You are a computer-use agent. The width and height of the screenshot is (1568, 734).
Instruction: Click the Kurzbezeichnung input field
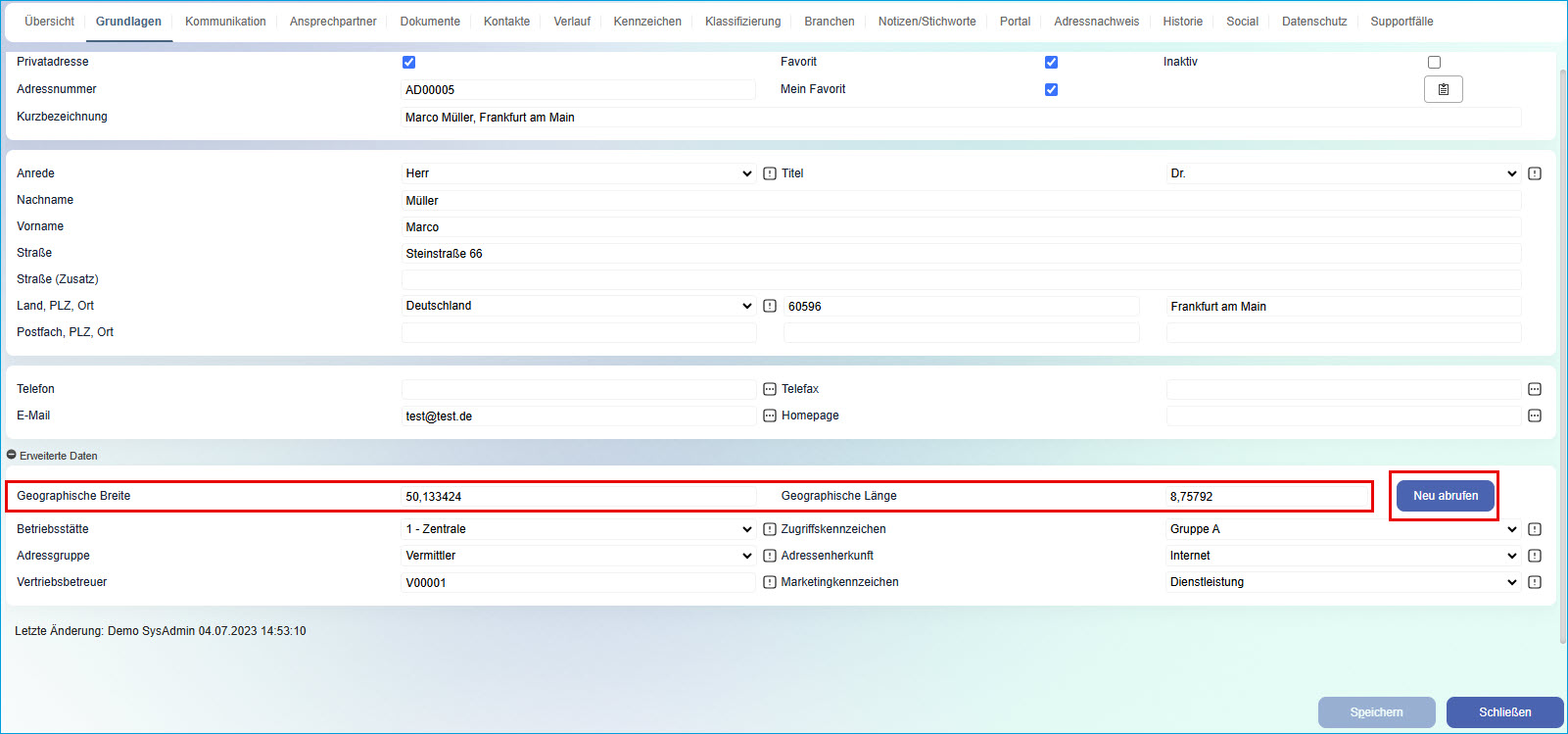tap(962, 118)
